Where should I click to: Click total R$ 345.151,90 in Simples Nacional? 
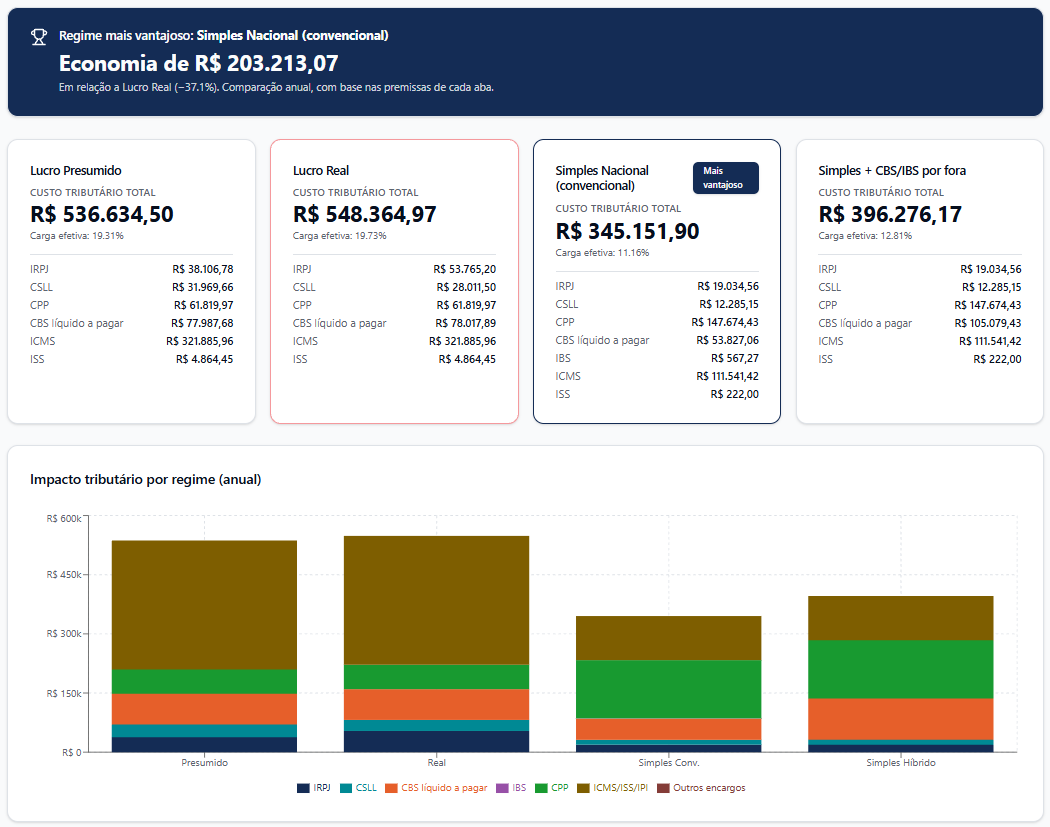pos(627,231)
